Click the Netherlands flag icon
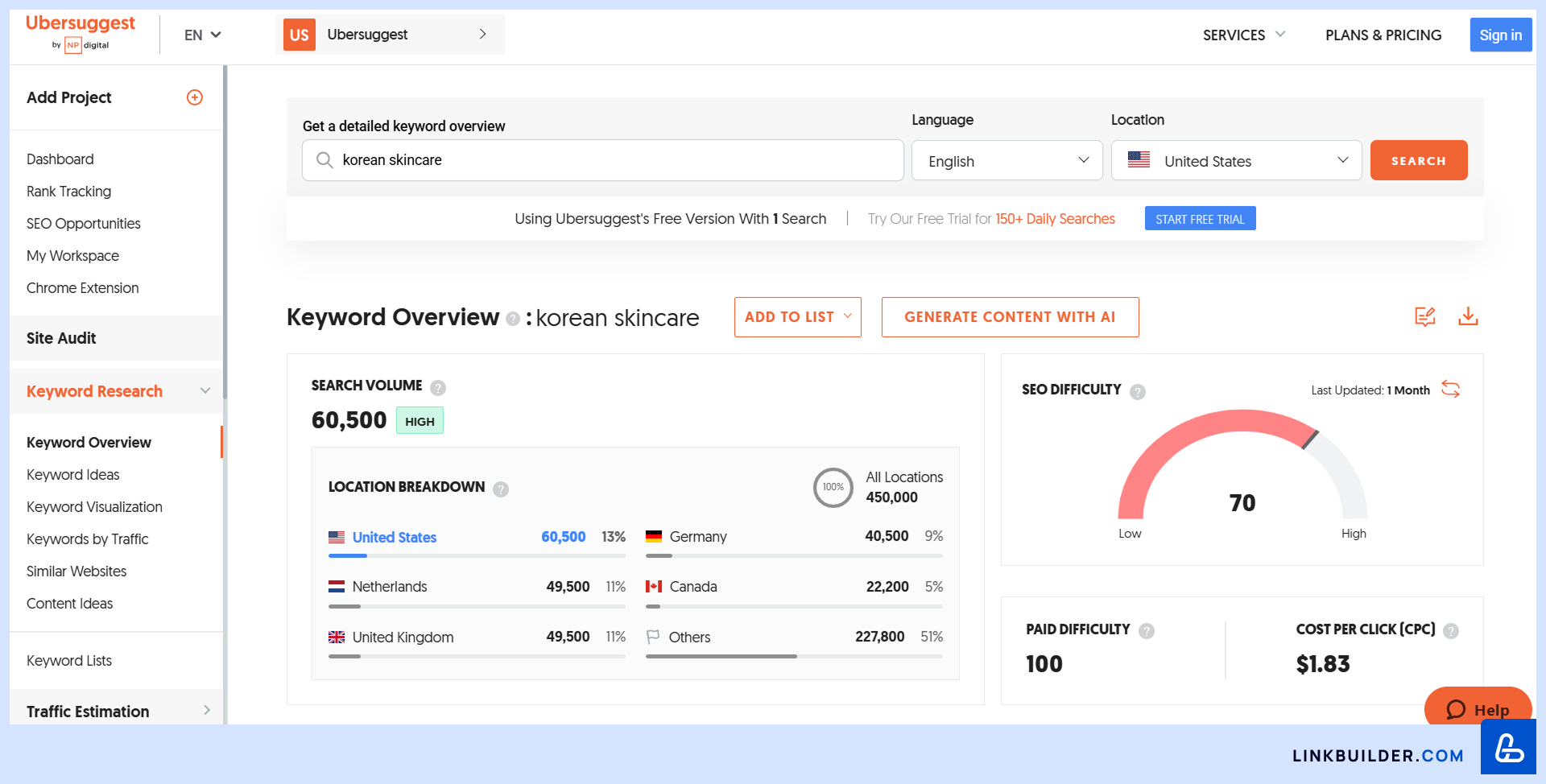Viewport: 1546px width, 784px height. [337, 587]
